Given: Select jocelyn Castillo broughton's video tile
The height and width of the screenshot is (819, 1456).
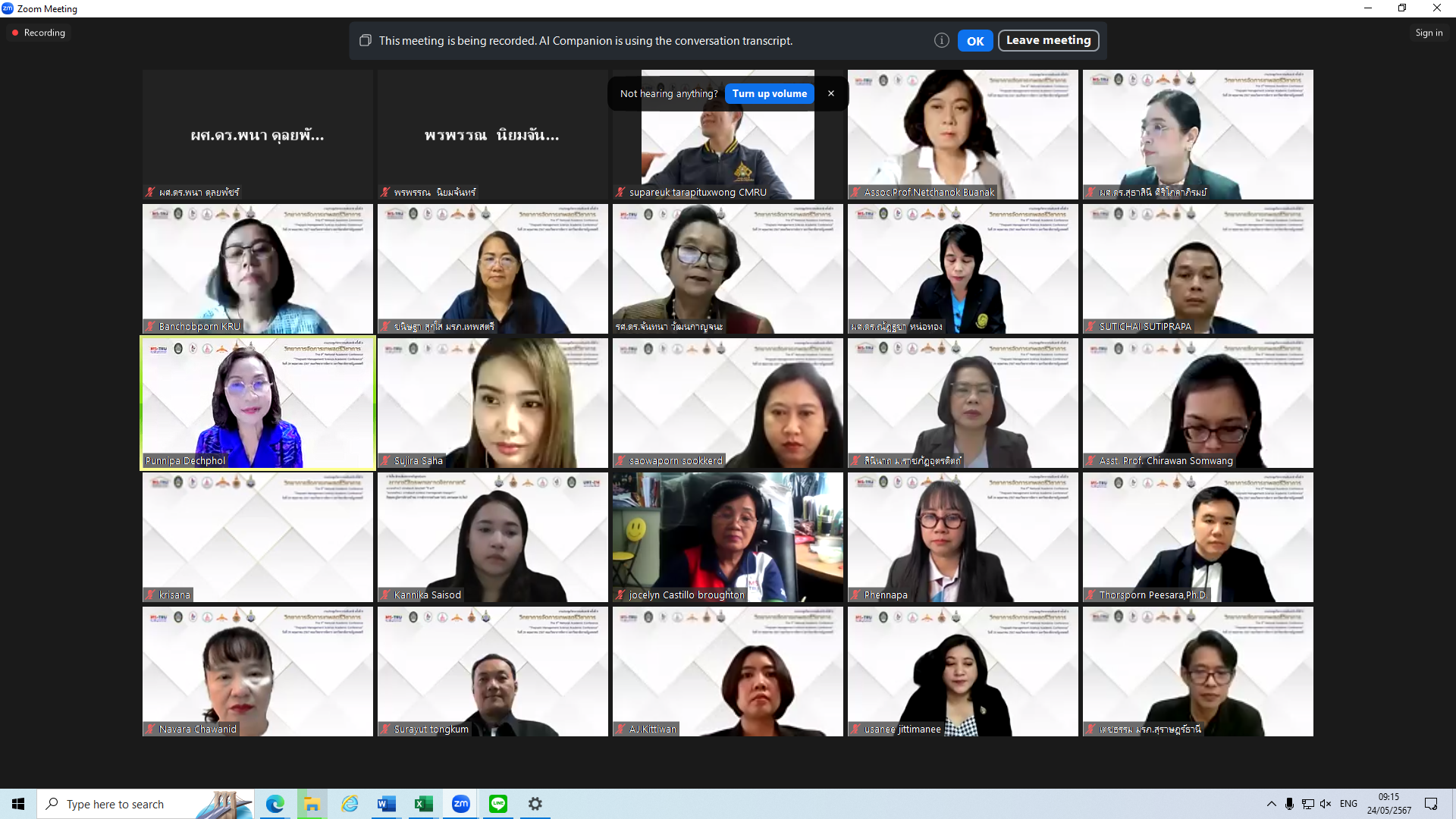Looking at the screenshot, I should [727, 537].
